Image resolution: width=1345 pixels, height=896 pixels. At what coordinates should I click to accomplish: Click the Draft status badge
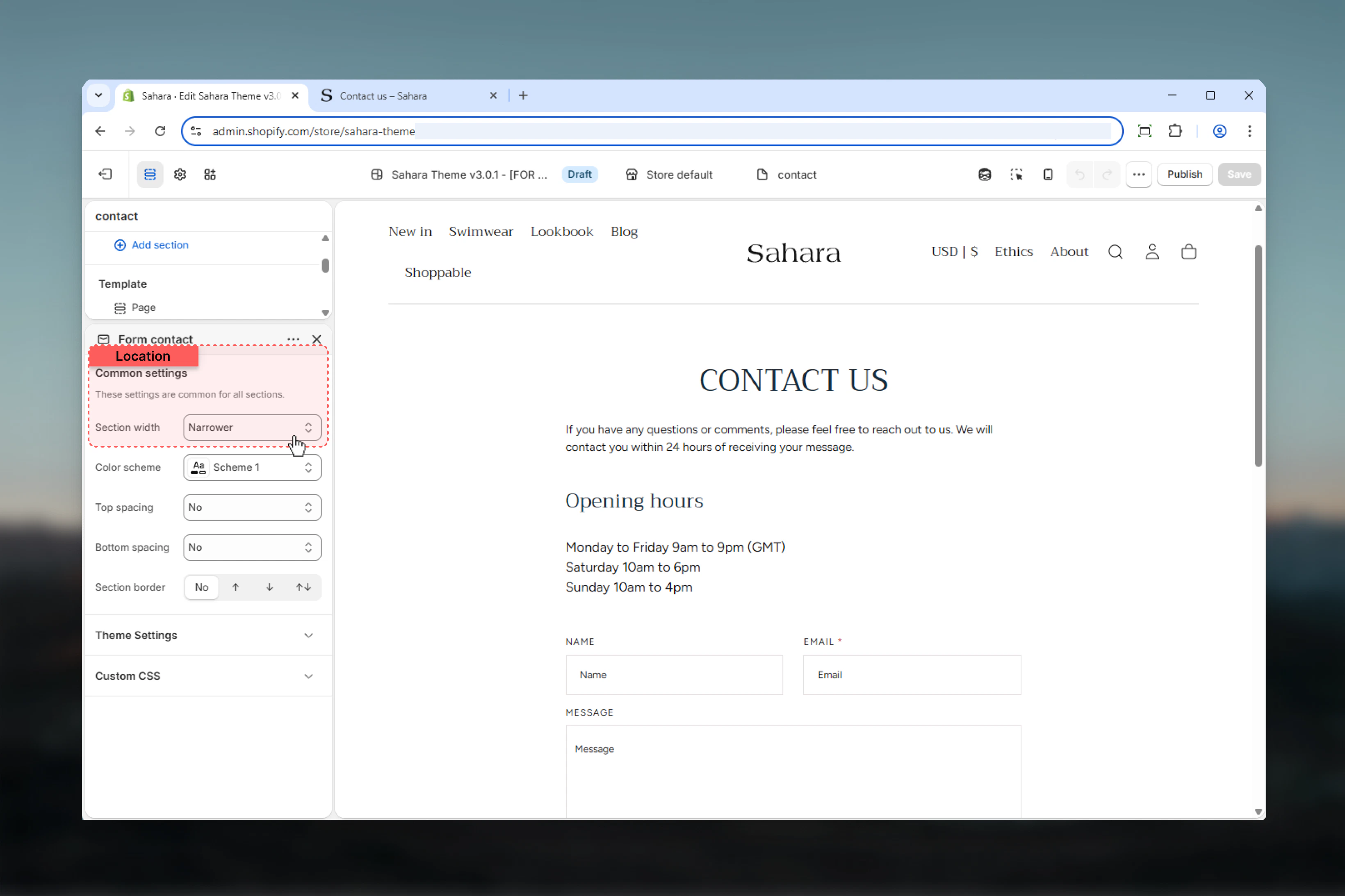point(579,174)
